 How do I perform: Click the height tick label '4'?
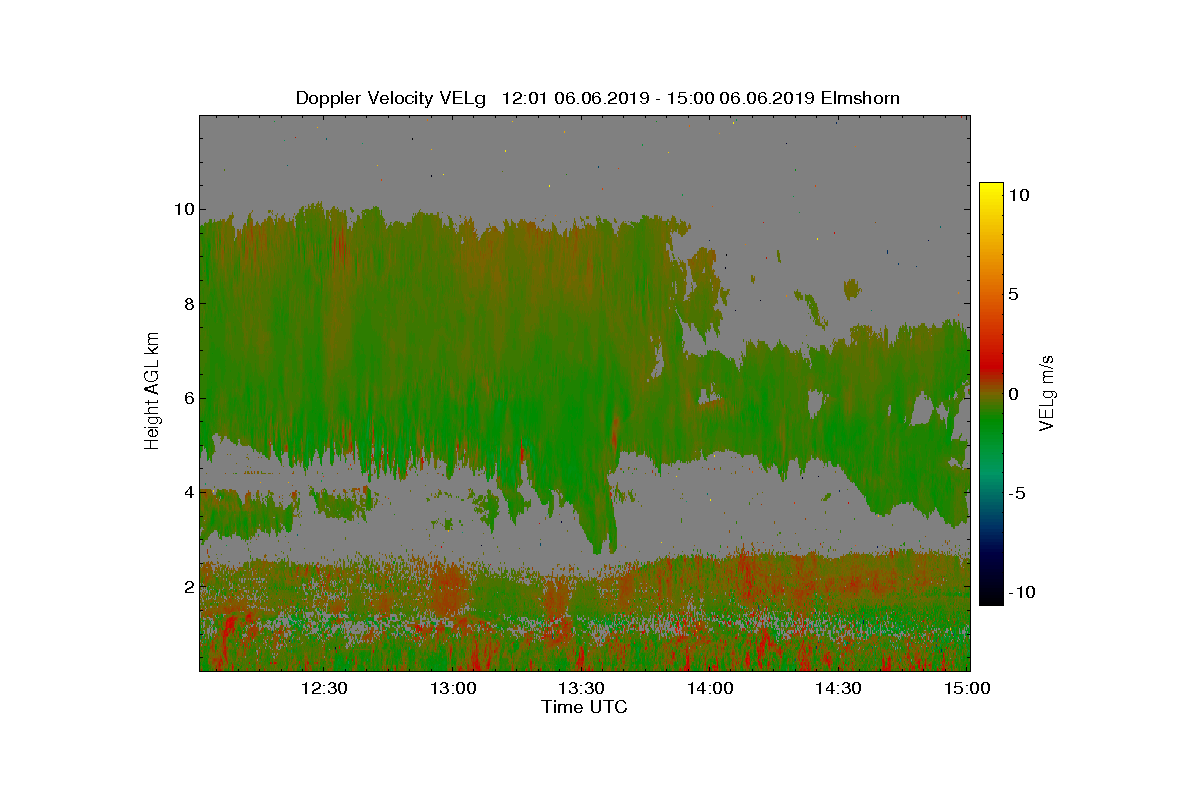coord(187,492)
